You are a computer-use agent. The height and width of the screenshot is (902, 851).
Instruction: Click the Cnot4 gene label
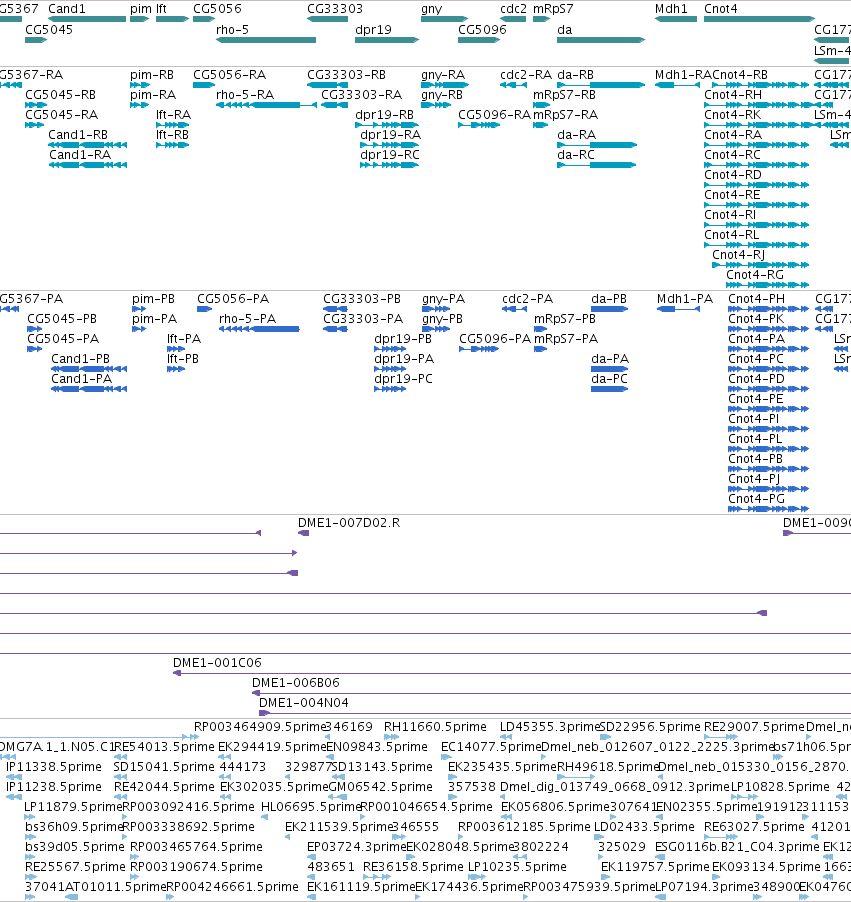click(720, 9)
